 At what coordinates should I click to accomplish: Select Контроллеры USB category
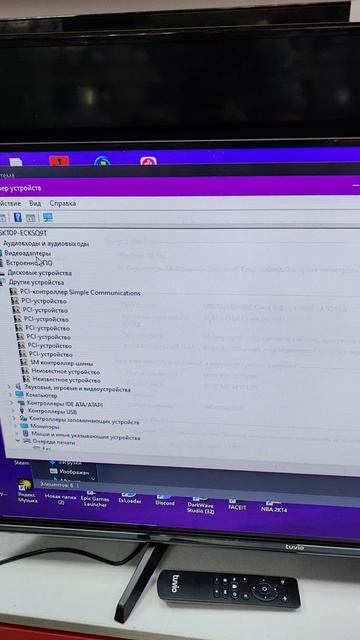pos(52,411)
